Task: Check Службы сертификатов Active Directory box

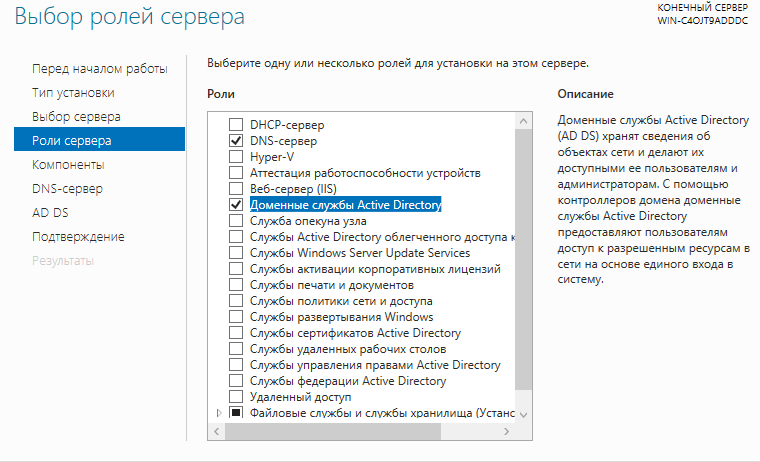Action: pos(236,333)
